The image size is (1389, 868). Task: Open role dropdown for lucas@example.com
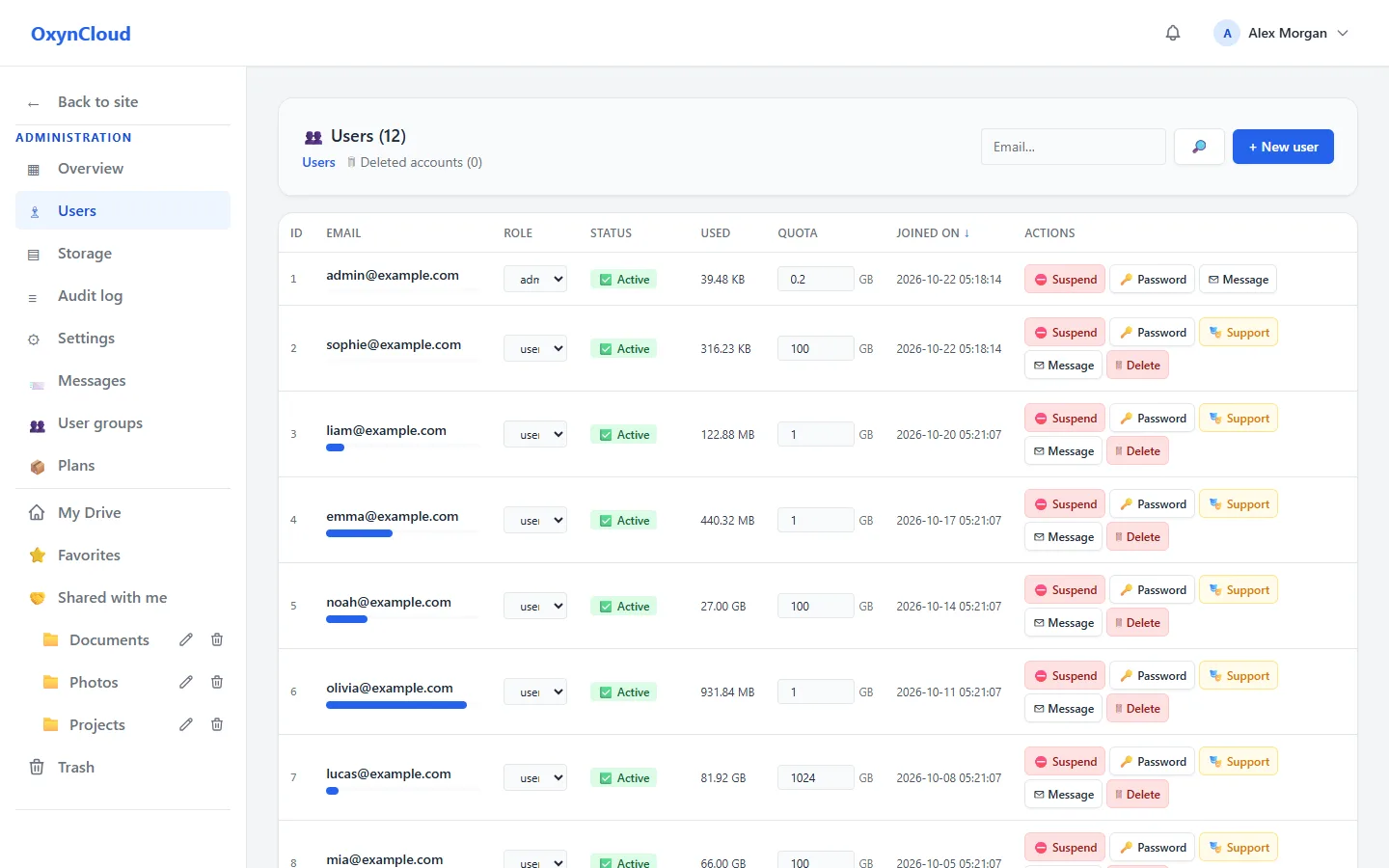point(535,777)
